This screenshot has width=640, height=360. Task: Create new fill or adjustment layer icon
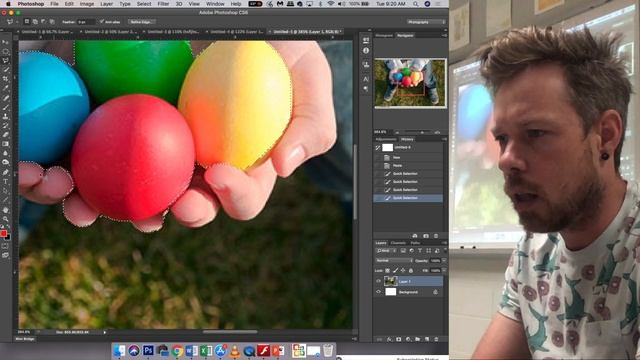point(408,339)
